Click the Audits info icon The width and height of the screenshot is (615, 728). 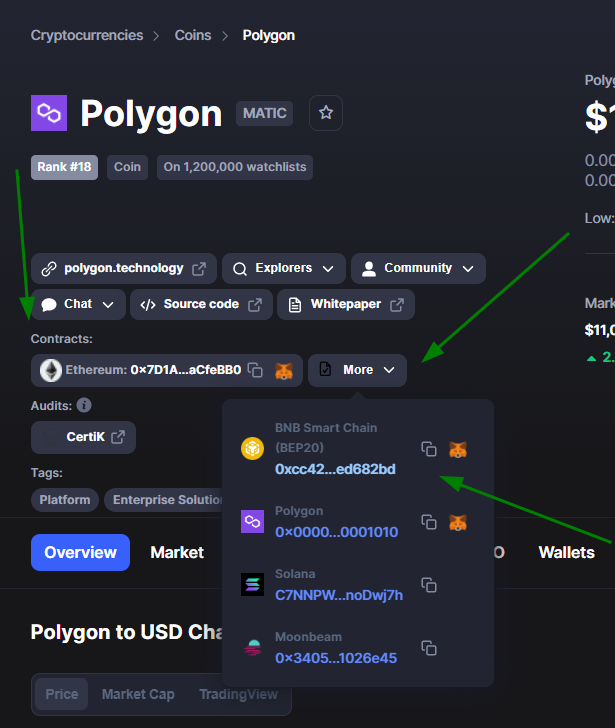pyautogui.click(x=84, y=405)
